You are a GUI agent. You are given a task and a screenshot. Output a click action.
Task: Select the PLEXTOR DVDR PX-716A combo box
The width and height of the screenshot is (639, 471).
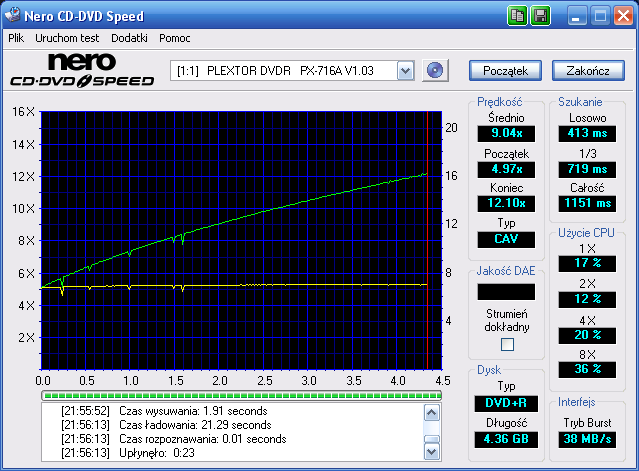point(292,71)
